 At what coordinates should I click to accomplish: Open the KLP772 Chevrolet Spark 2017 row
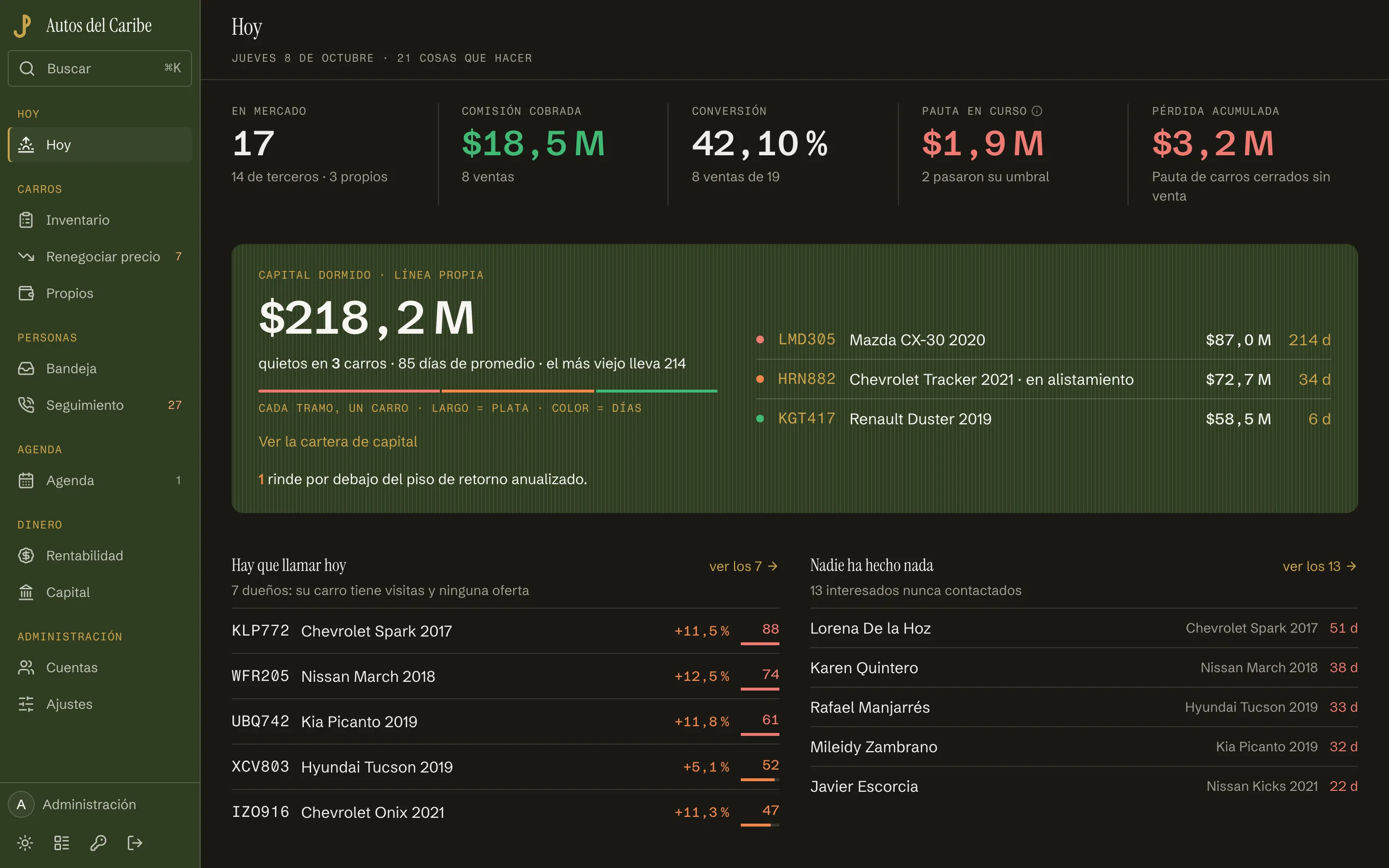[x=505, y=631]
